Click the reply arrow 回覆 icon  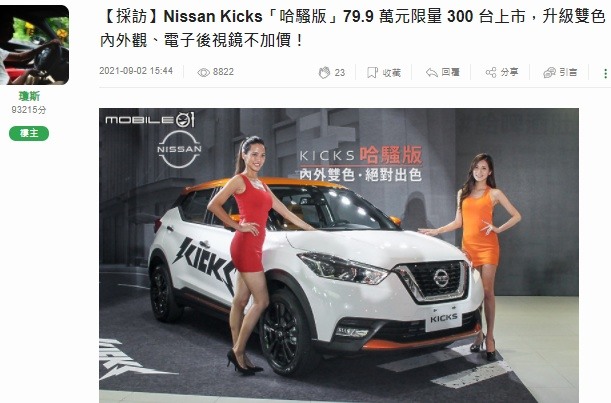tap(431, 72)
